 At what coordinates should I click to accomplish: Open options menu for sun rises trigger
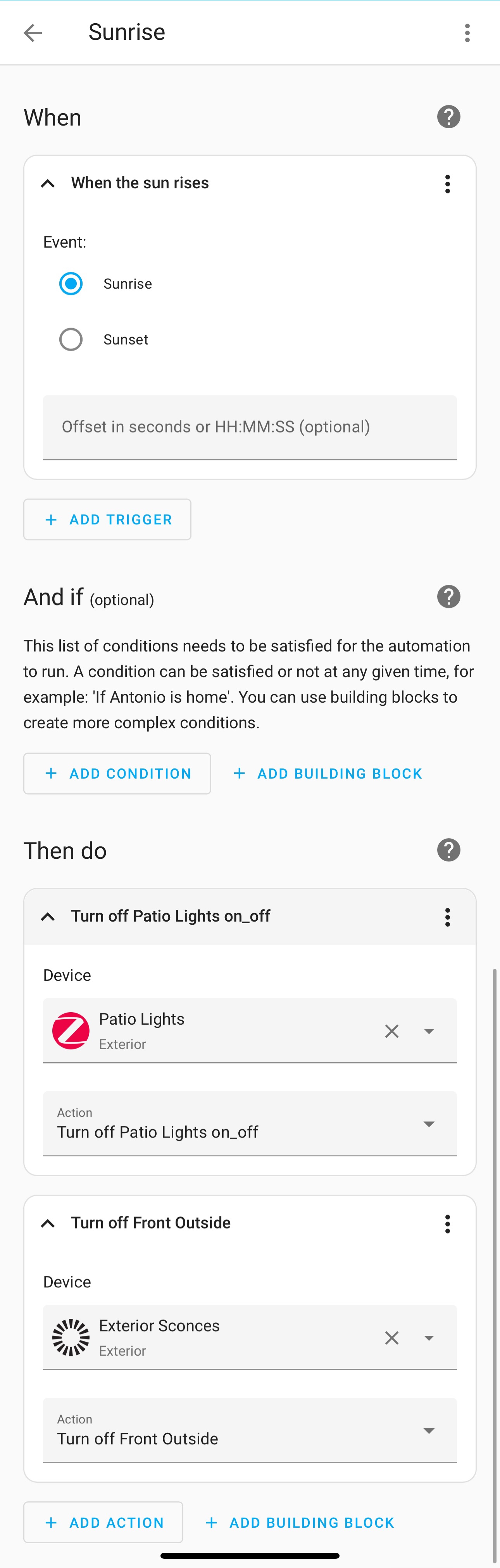click(448, 184)
